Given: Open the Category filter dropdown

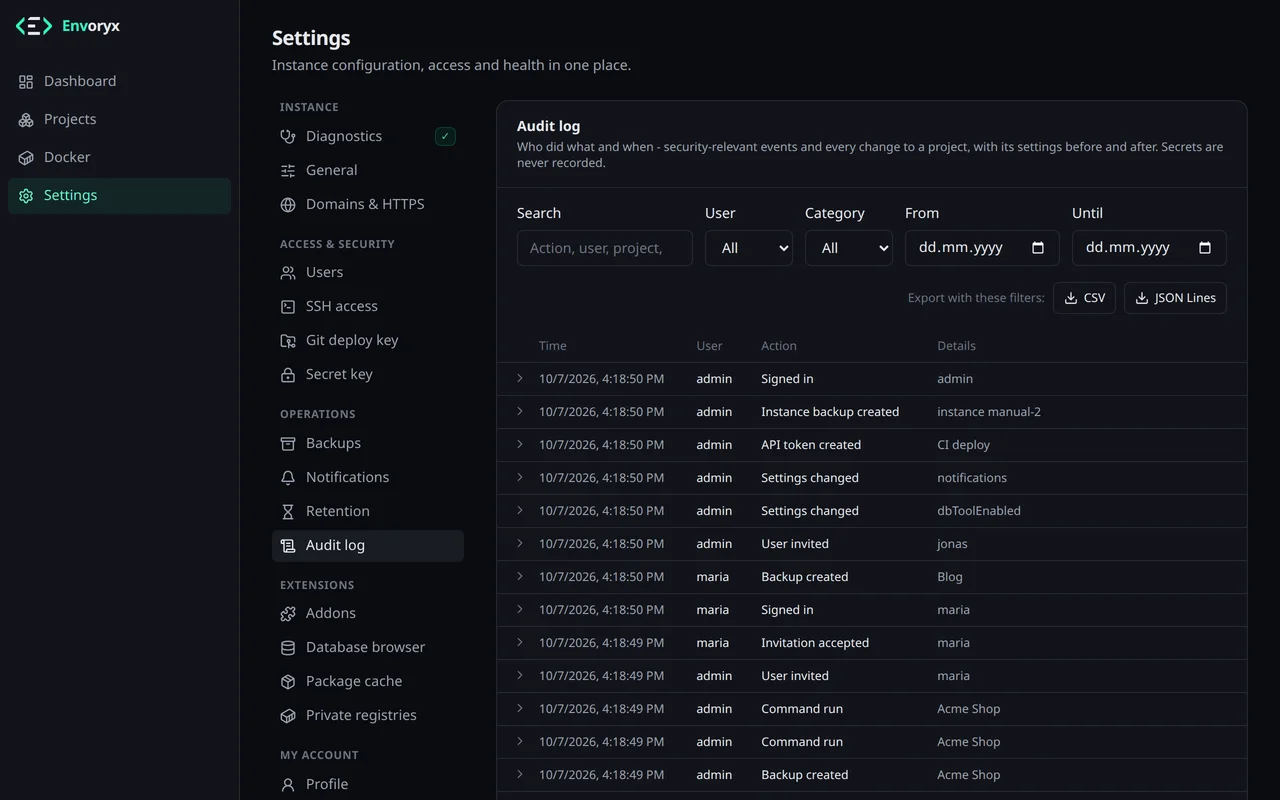Looking at the screenshot, I should pyautogui.click(x=849, y=248).
